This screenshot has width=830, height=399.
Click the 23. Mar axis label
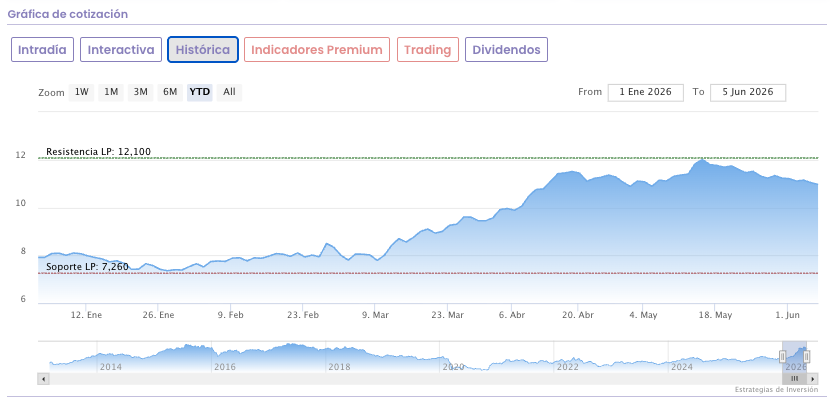point(447,315)
